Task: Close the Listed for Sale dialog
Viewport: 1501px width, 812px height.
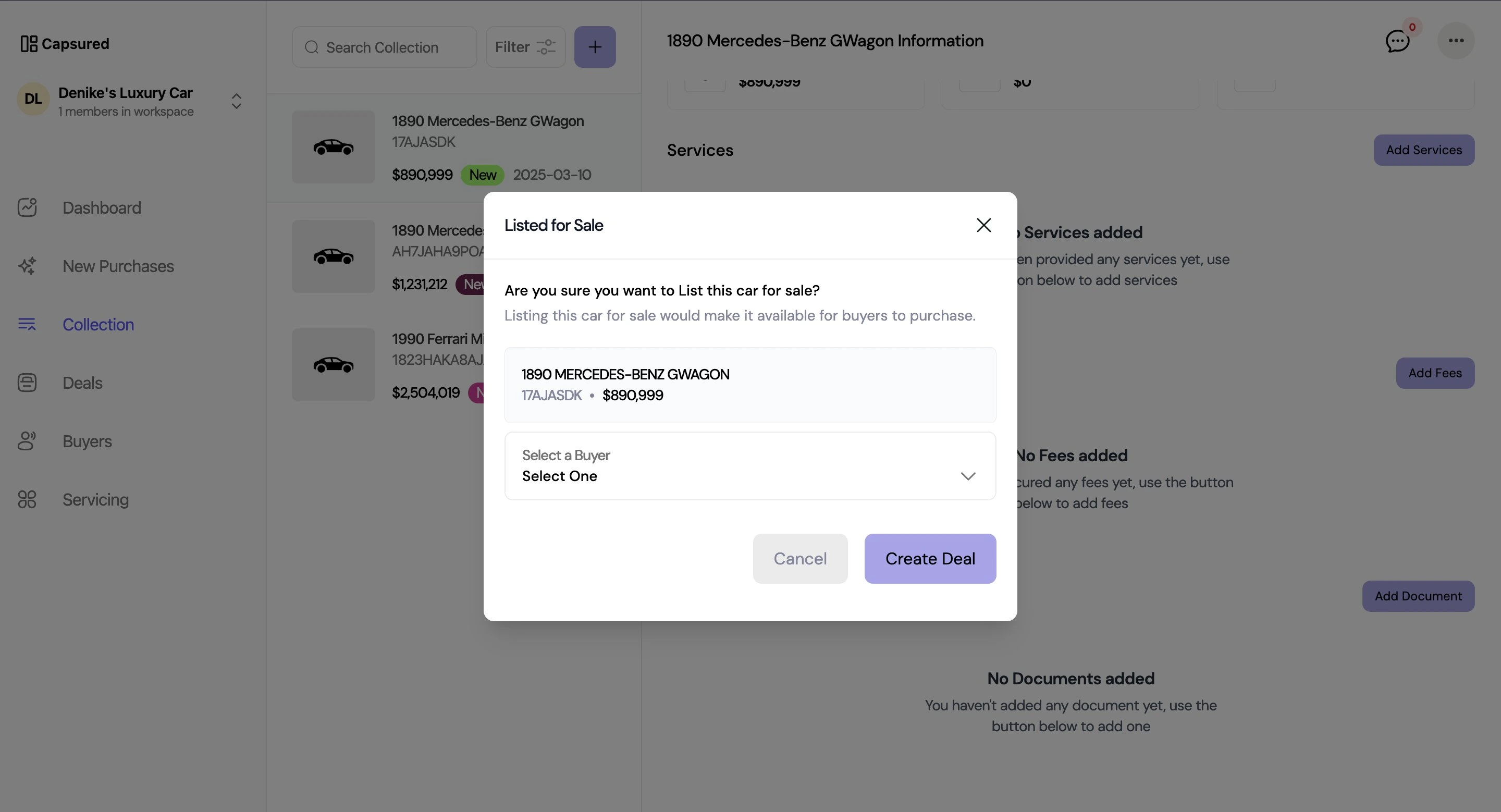Action: pos(983,225)
